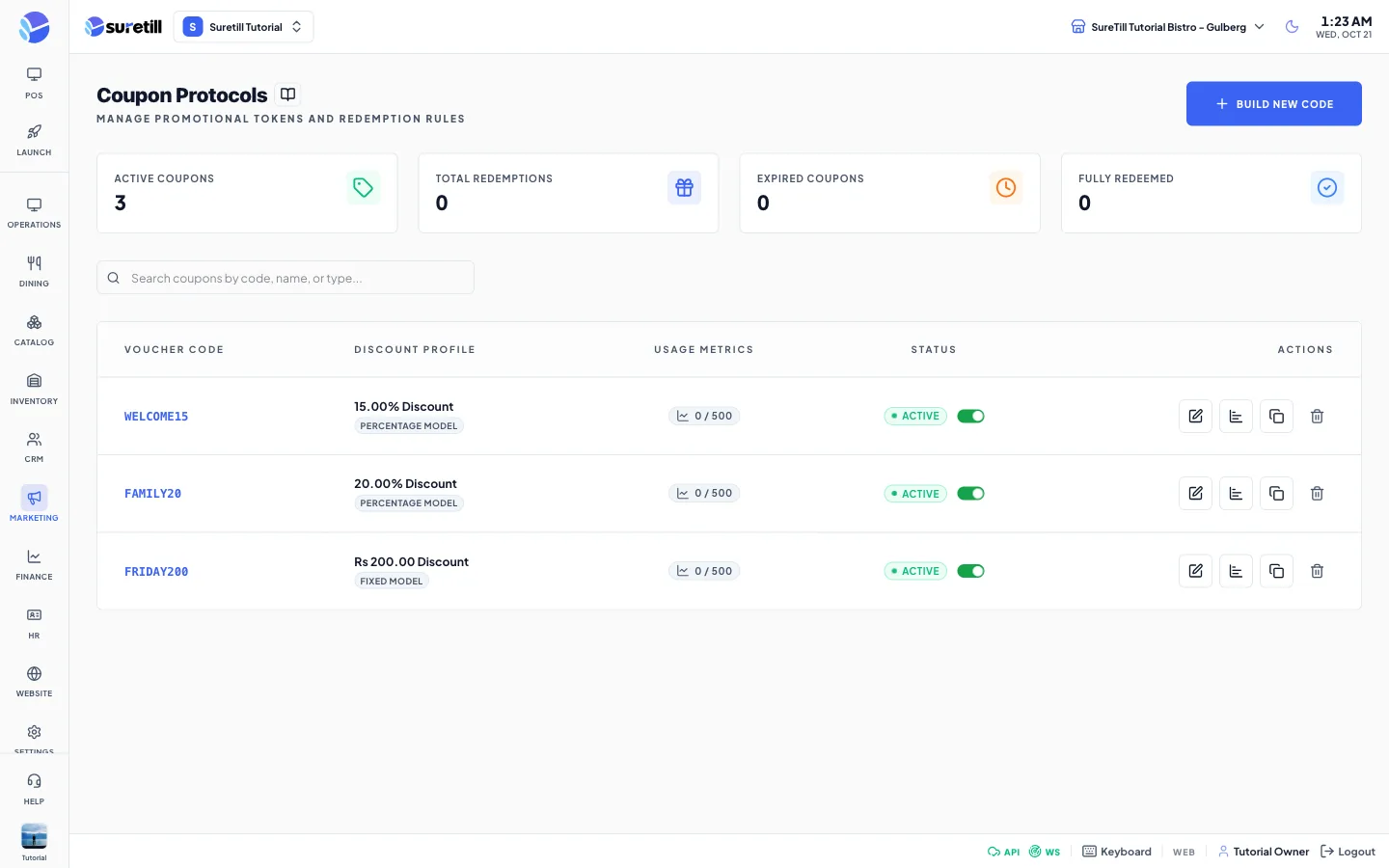Go to Operations in the sidebar

point(34,213)
